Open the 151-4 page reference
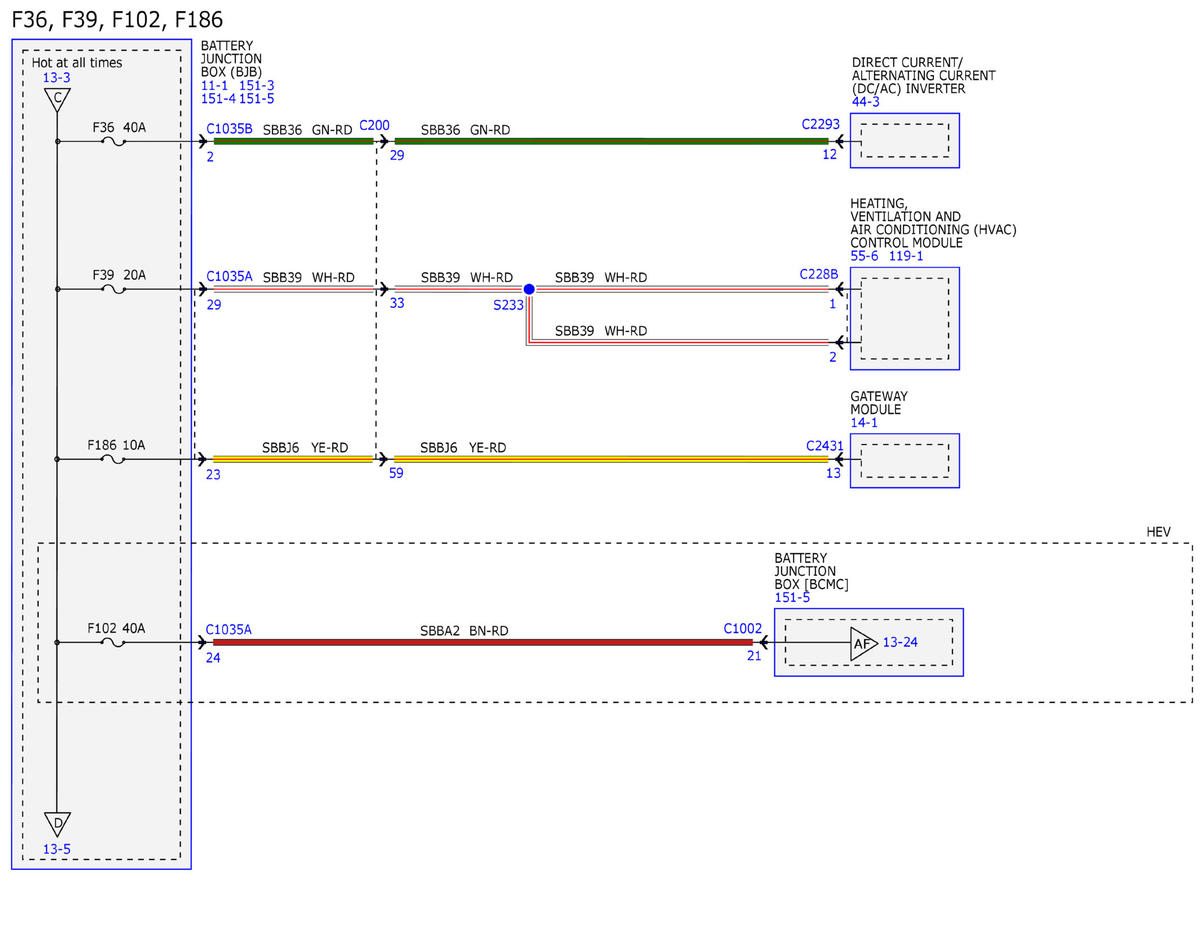1200x927 pixels. pyautogui.click(x=218, y=99)
